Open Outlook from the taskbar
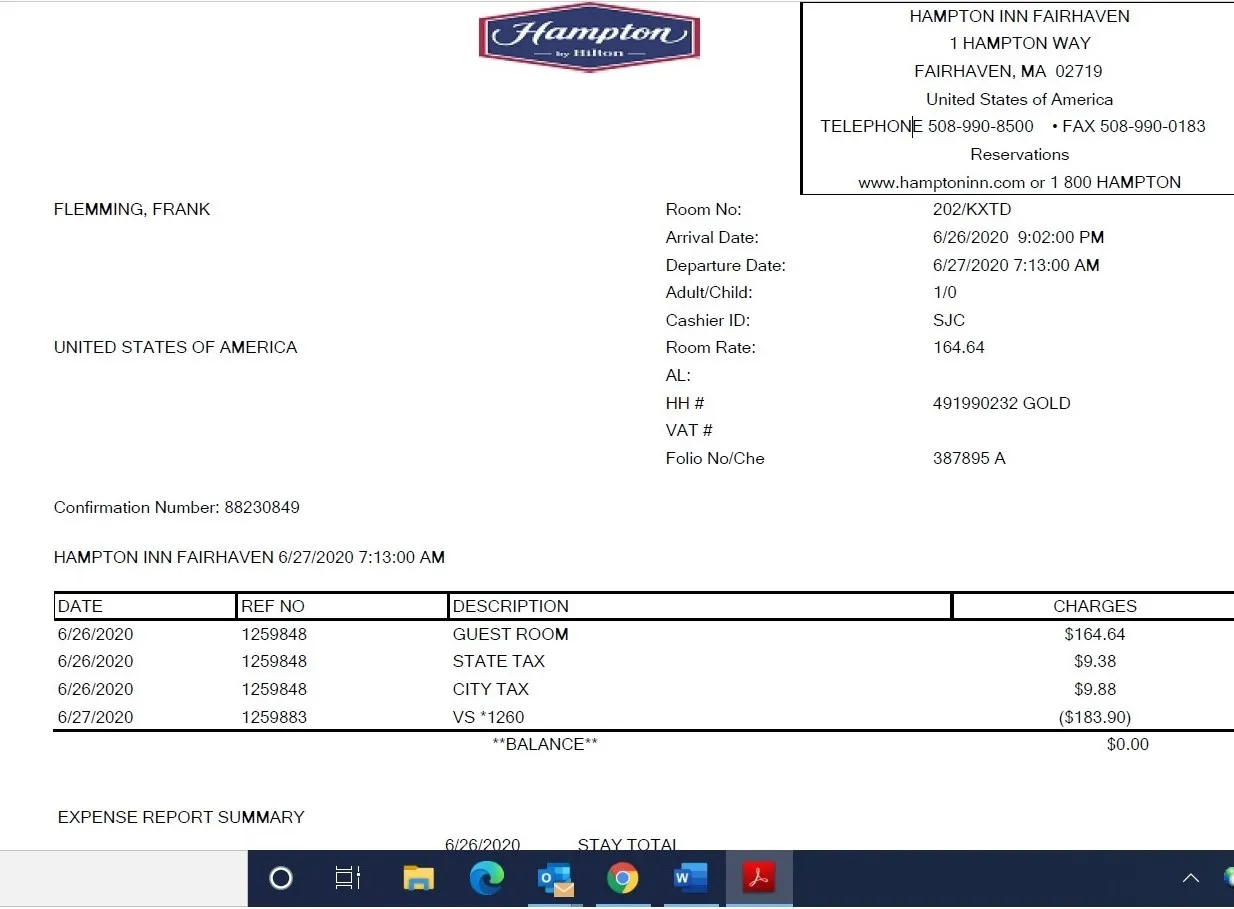This screenshot has height=909, width=1234. tap(556, 879)
